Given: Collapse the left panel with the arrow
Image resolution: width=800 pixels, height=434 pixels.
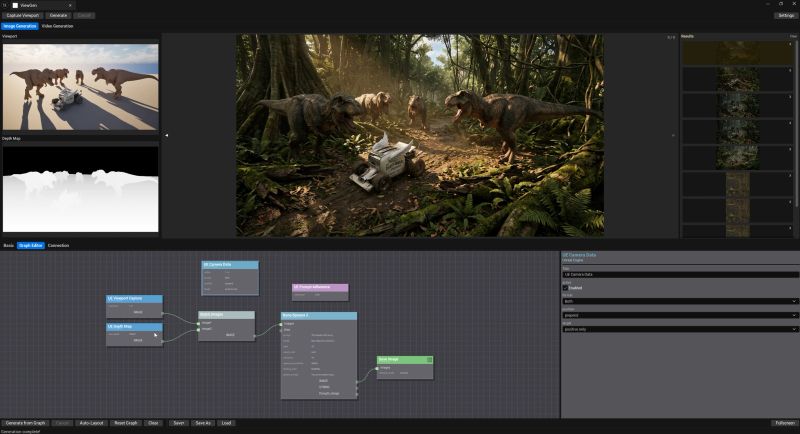Looking at the screenshot, I should [166, 136].
